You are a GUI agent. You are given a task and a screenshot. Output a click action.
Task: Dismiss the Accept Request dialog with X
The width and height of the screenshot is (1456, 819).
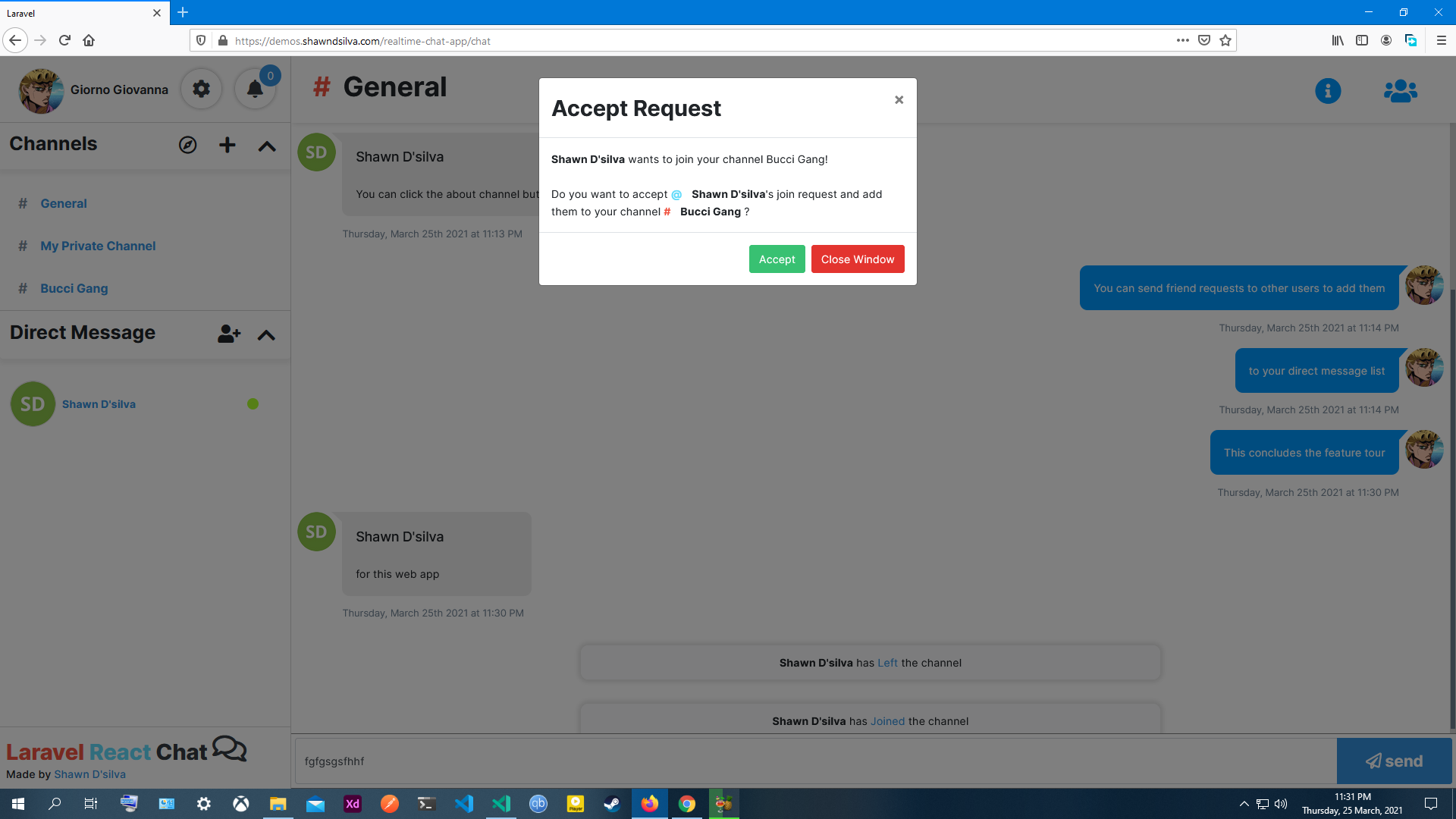899,100
